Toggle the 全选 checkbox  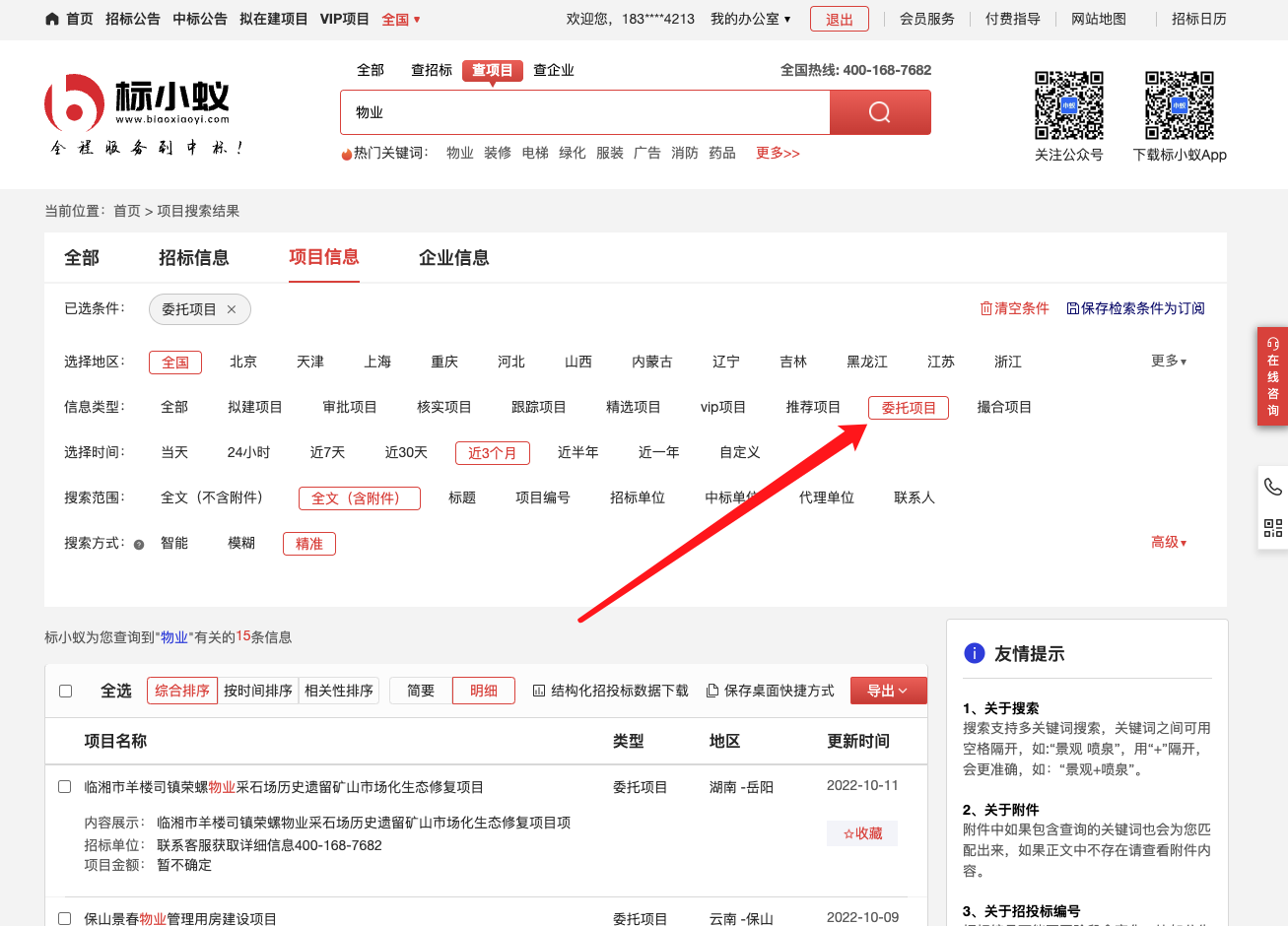[66, 691]
